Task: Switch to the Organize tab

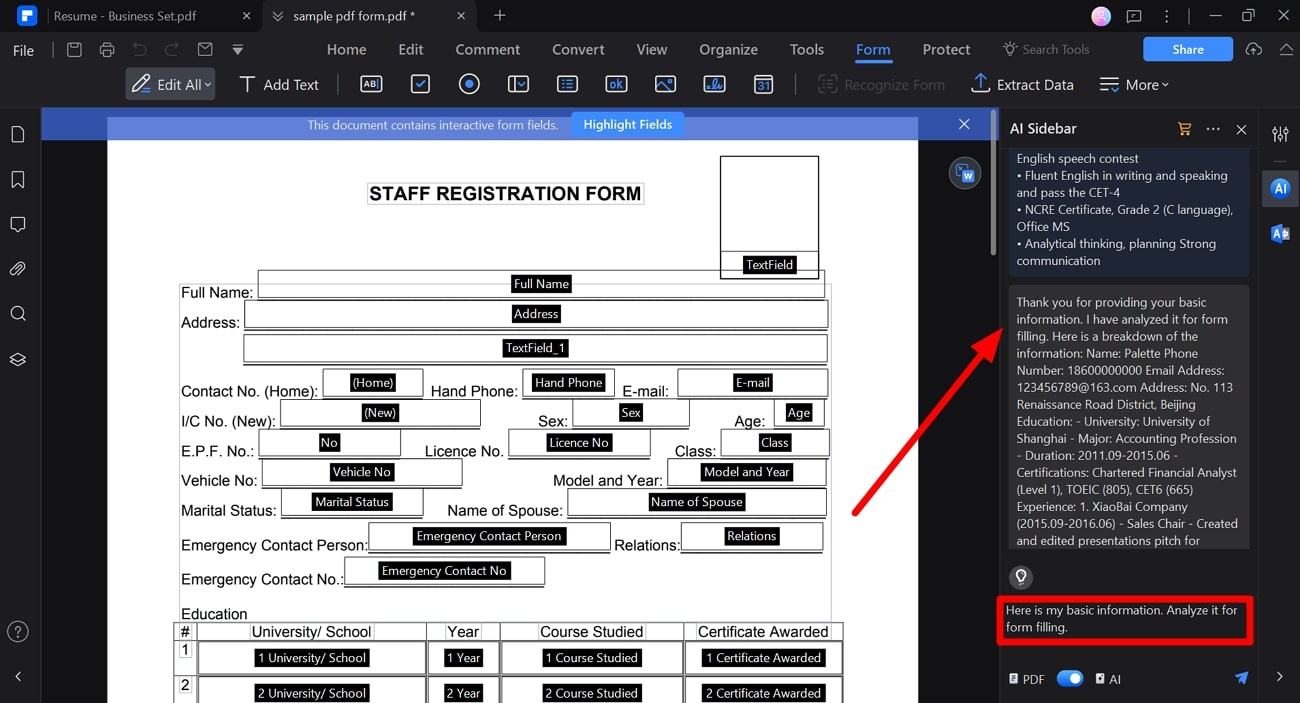Action: (x=728, y=49)
